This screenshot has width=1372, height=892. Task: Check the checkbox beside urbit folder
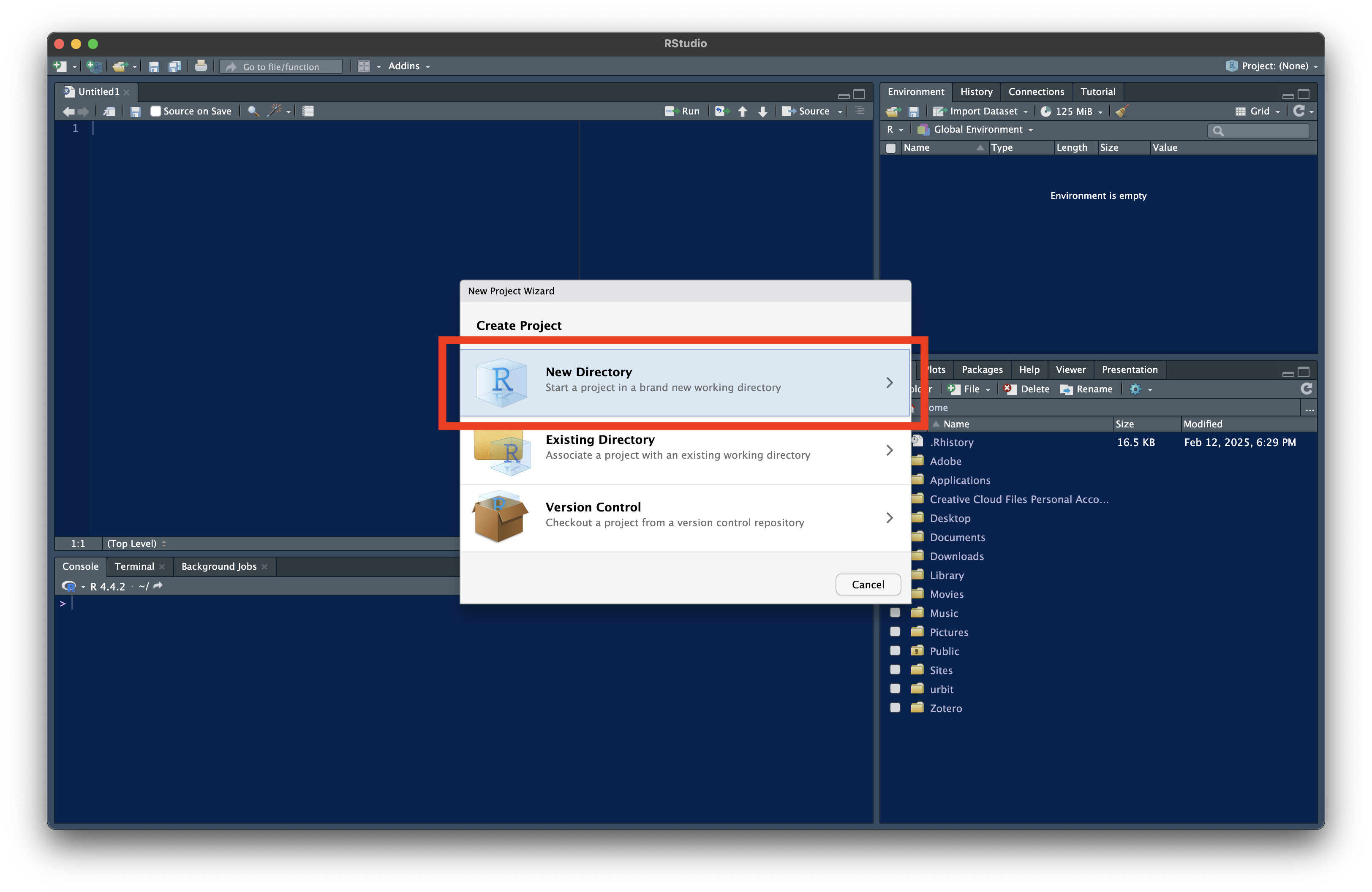(x=895, y=688)
